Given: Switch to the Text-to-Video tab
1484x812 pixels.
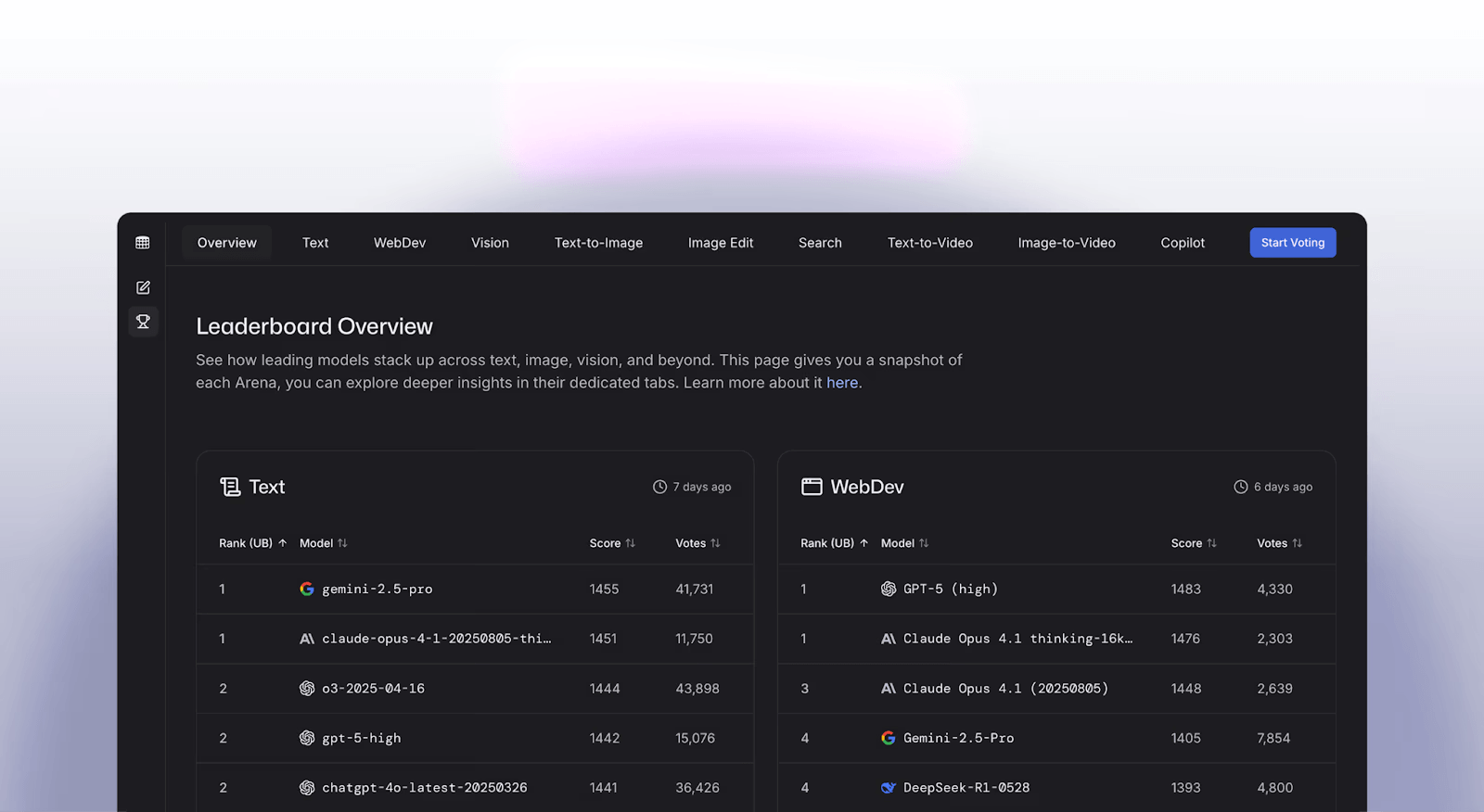Looking at the screenshot, I should point(930,243).
